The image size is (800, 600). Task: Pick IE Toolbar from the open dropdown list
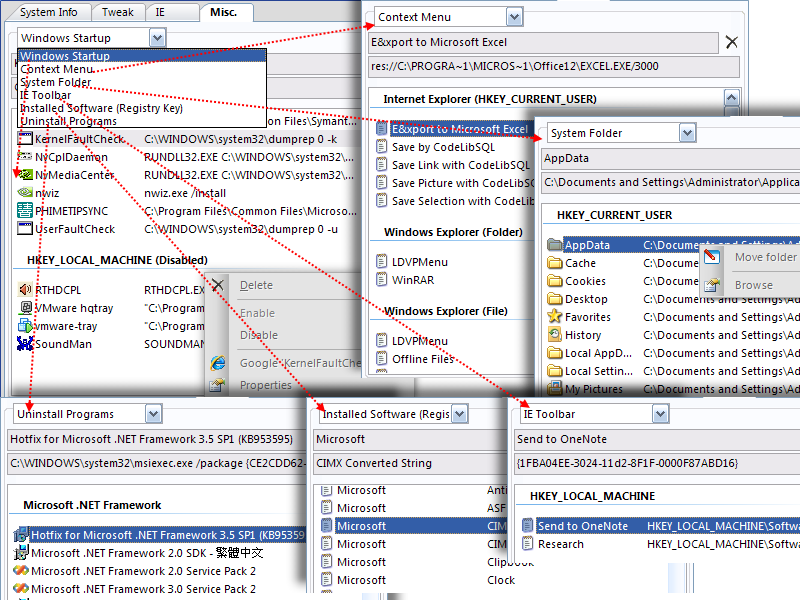142,95
